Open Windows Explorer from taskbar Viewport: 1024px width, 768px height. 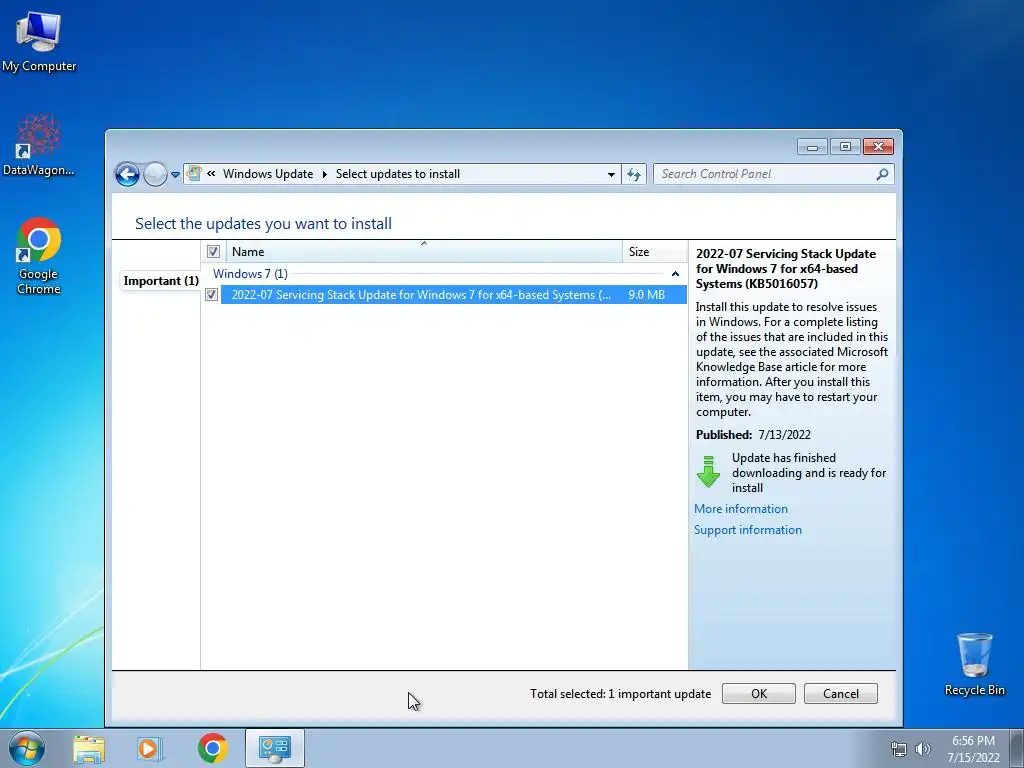[89, 748]
